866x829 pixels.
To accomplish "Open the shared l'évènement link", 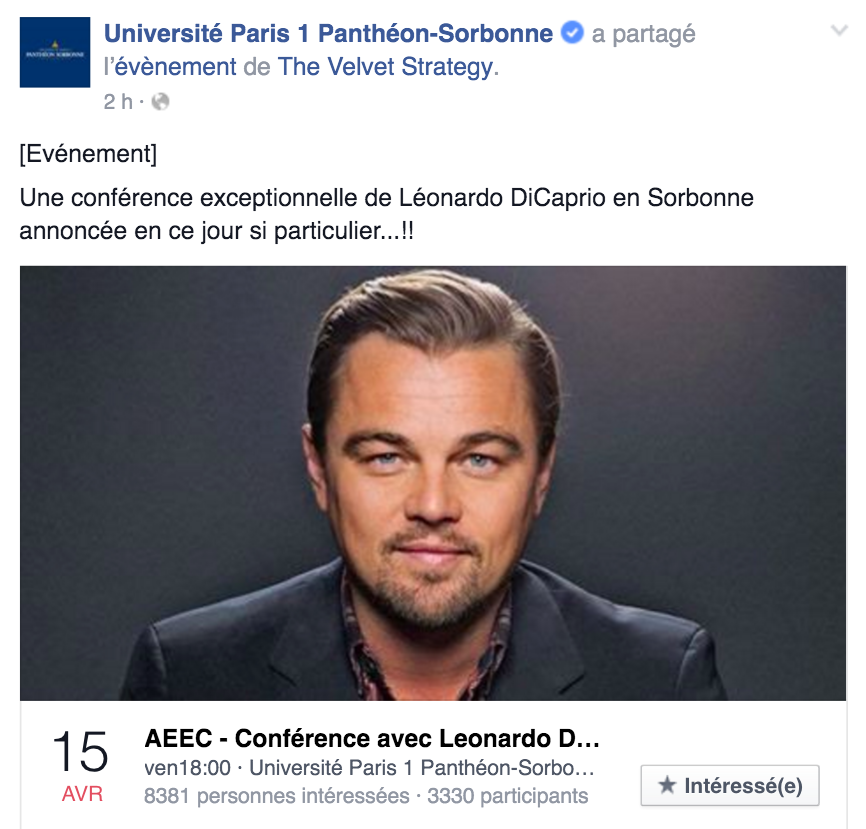I will pyautogui.click(x=170, y=67).
